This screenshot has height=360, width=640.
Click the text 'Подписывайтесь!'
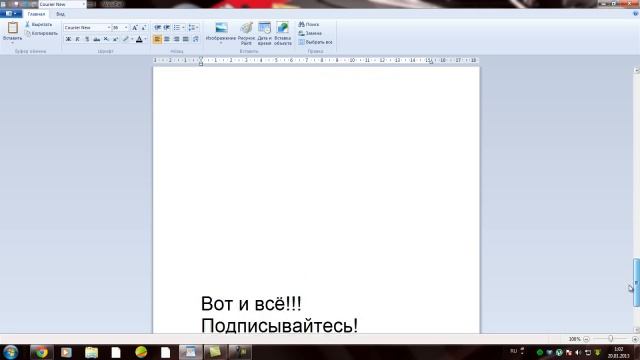coord(280,326)
